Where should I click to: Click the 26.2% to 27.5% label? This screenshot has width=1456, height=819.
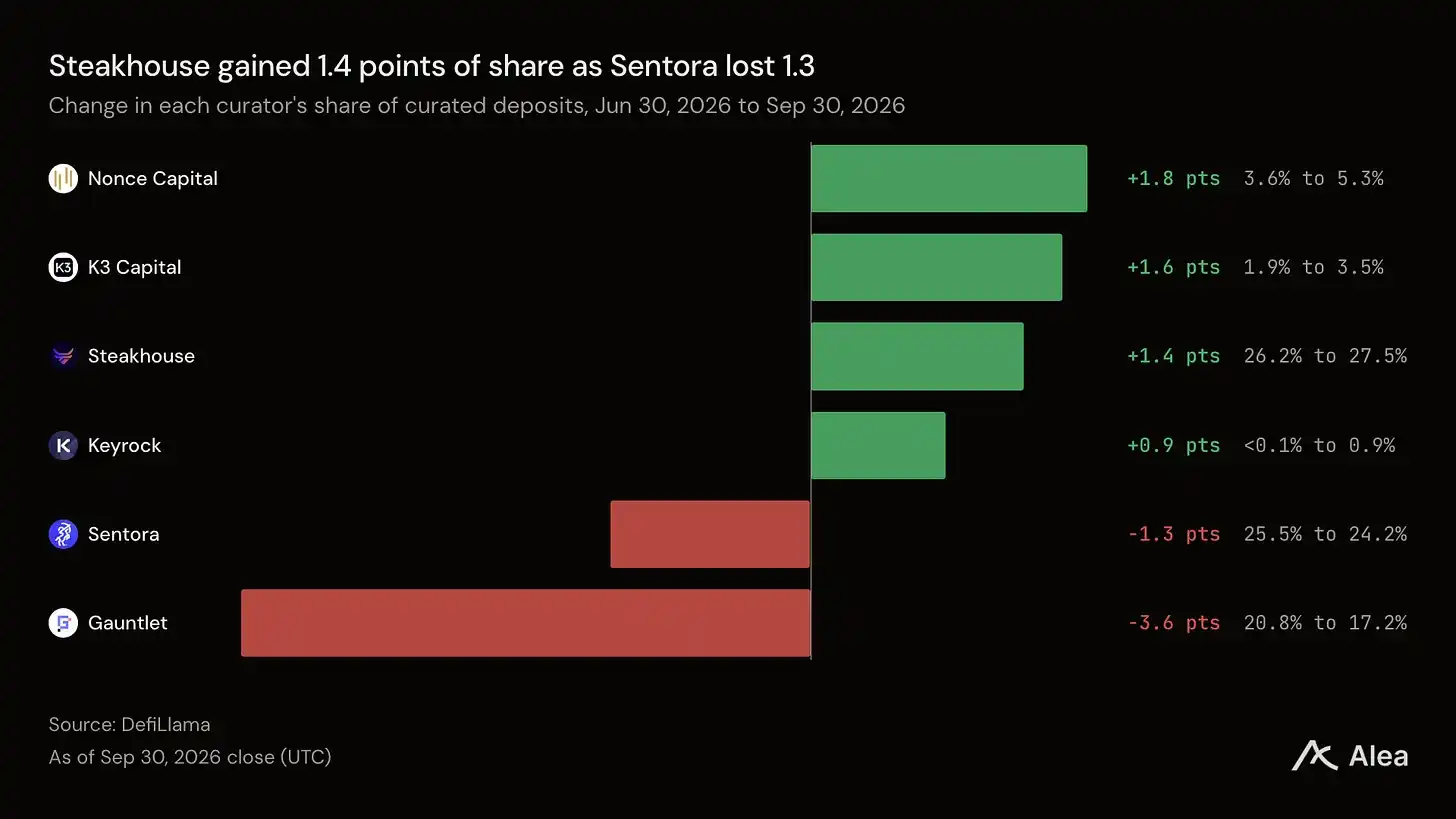tap(1325, 356)
